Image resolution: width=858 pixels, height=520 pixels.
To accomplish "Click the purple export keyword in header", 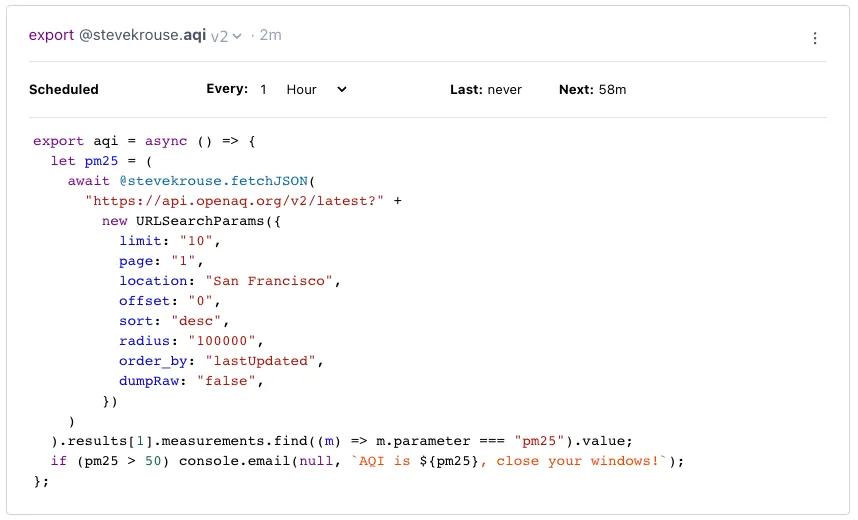I will pos(51,35).
